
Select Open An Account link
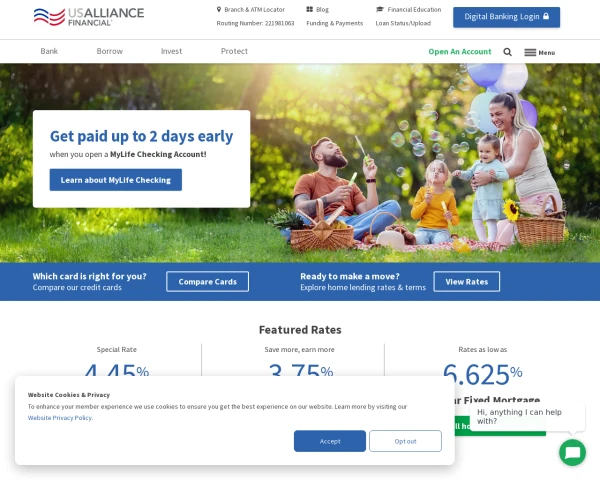460,52
